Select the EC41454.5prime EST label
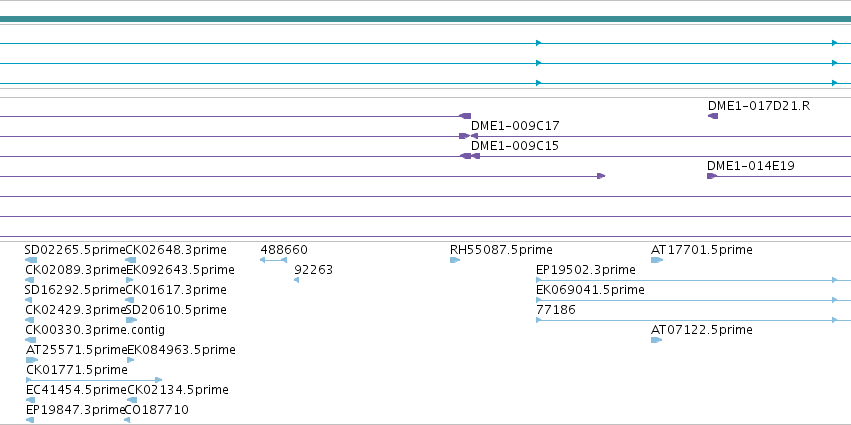This screenshot has width=851, height=425. pos(77,390)
